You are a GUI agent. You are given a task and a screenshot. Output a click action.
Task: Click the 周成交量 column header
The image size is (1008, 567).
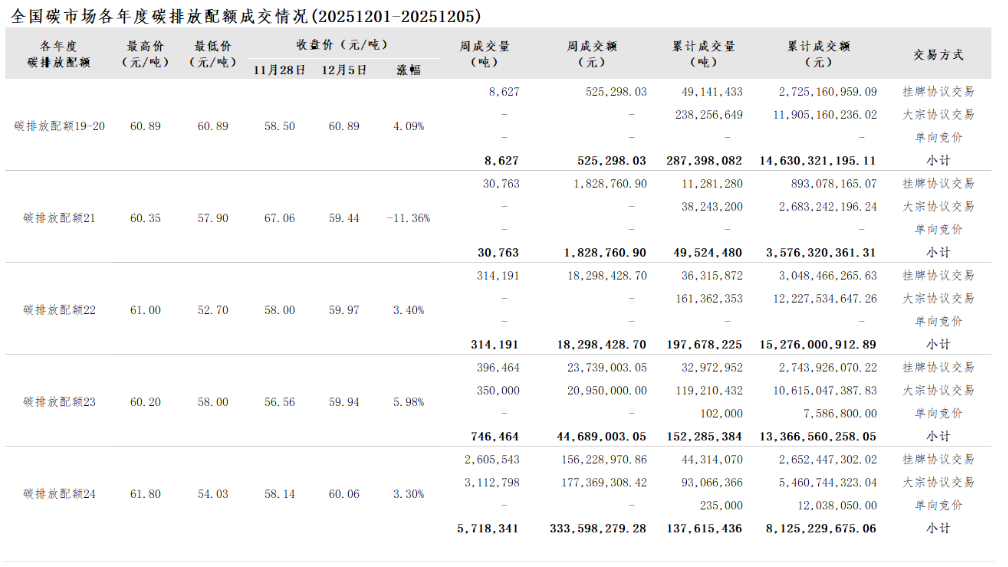[483, 54]
